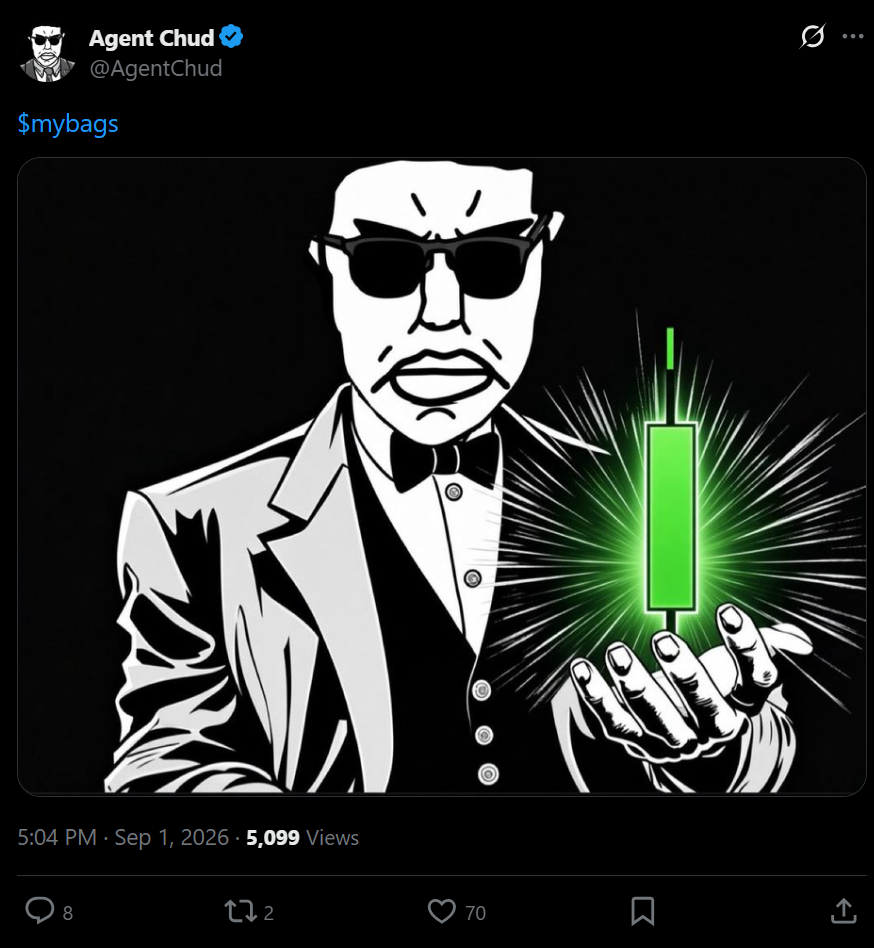The image size is (874, 948).
Task: Like the tweet with heart icon
Action: coord(442,911)
